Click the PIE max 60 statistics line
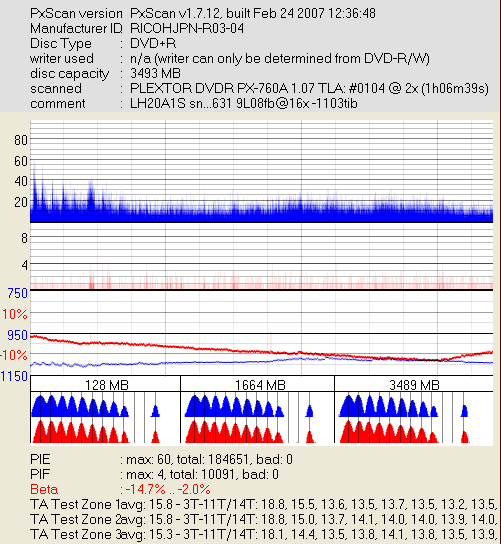Image resolution: width=501 pixels, height=544 pixels. 161,459
